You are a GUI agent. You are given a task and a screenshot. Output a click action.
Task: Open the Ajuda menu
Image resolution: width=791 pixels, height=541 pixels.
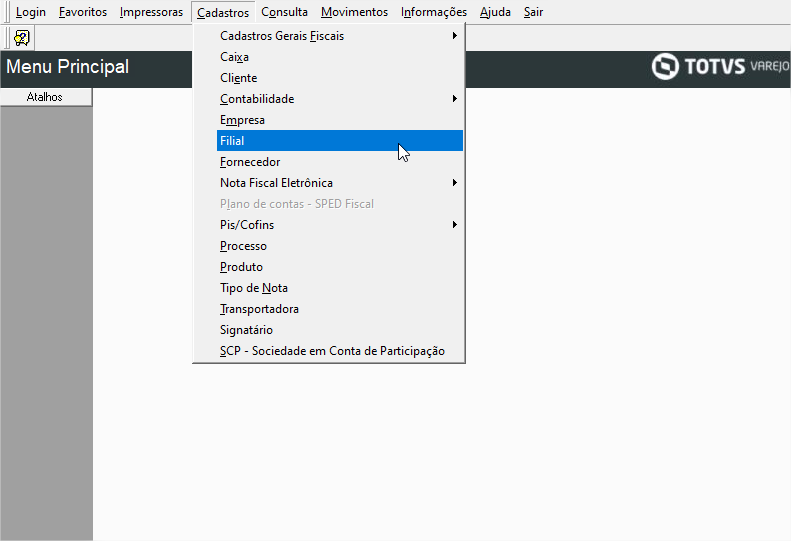[x=495, y=12]
